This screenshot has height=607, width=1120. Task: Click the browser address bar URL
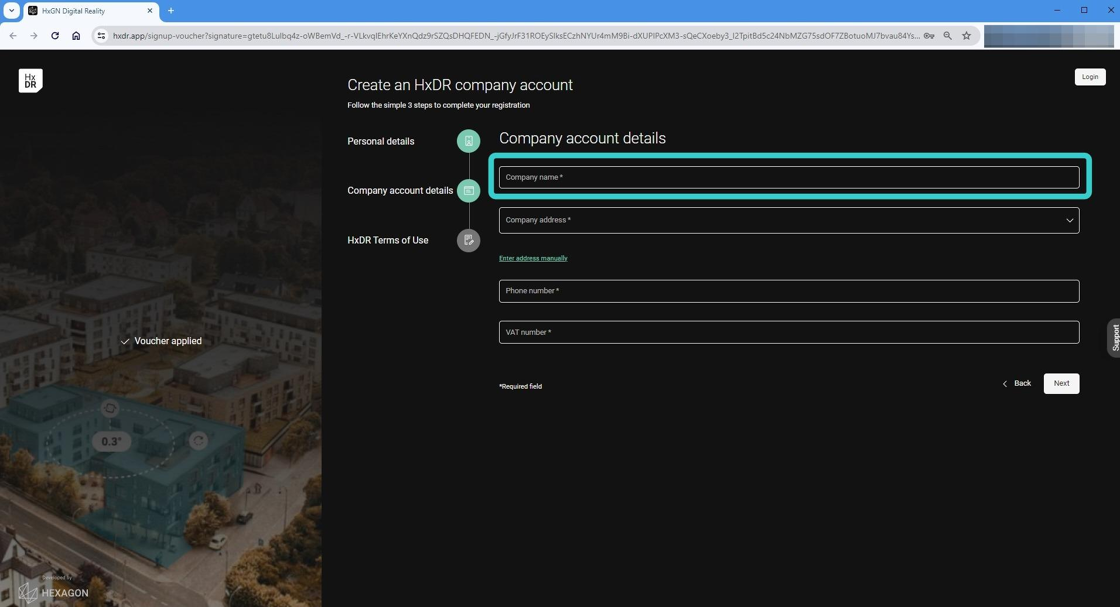(516, 36)
